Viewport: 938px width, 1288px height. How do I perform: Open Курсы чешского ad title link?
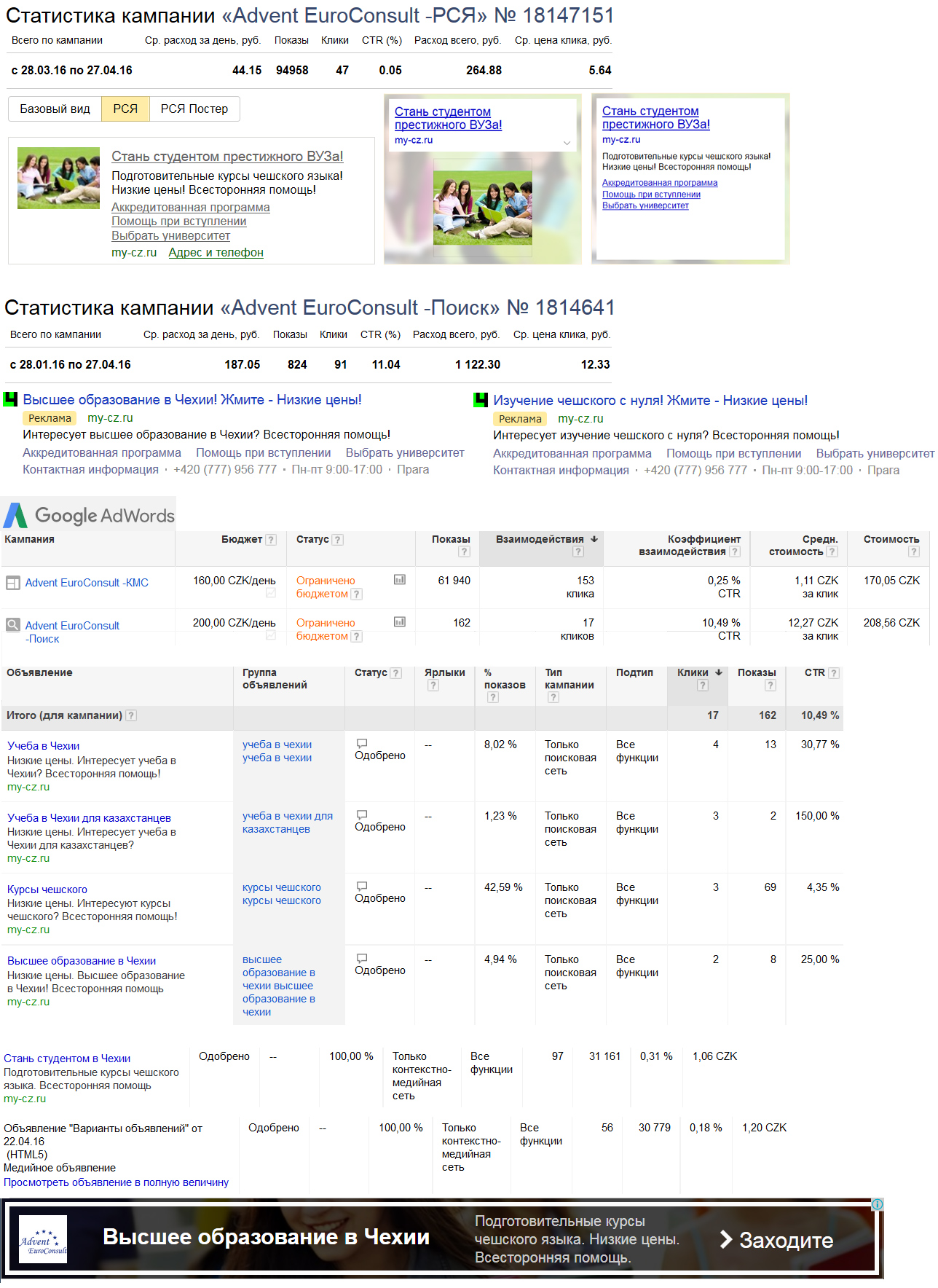point(47,890)
